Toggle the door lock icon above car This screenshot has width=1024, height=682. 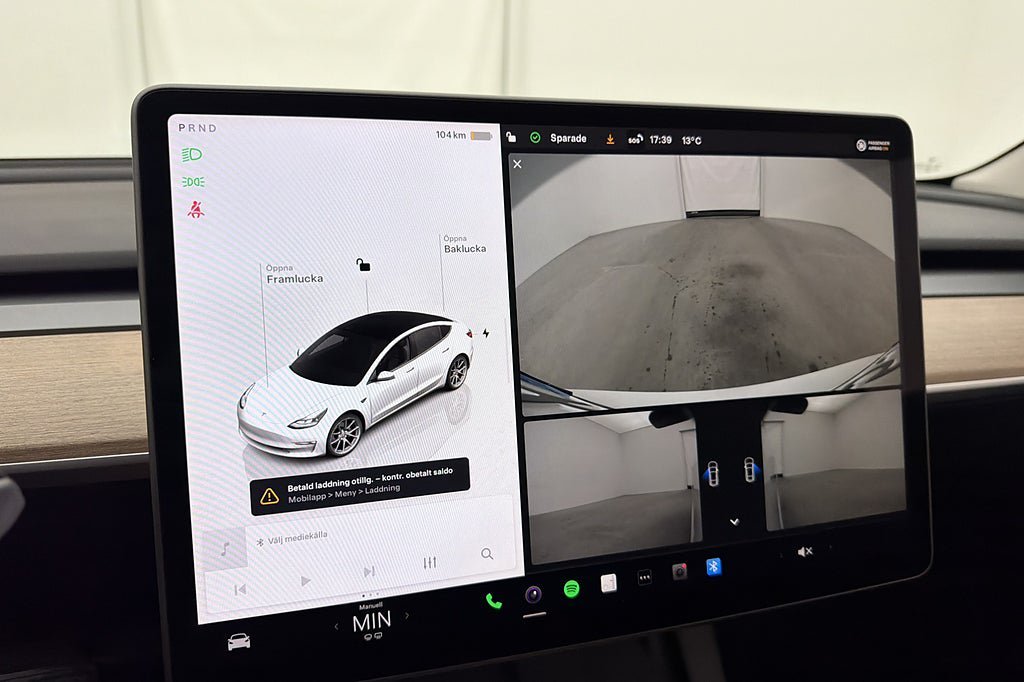coord(363,265)
